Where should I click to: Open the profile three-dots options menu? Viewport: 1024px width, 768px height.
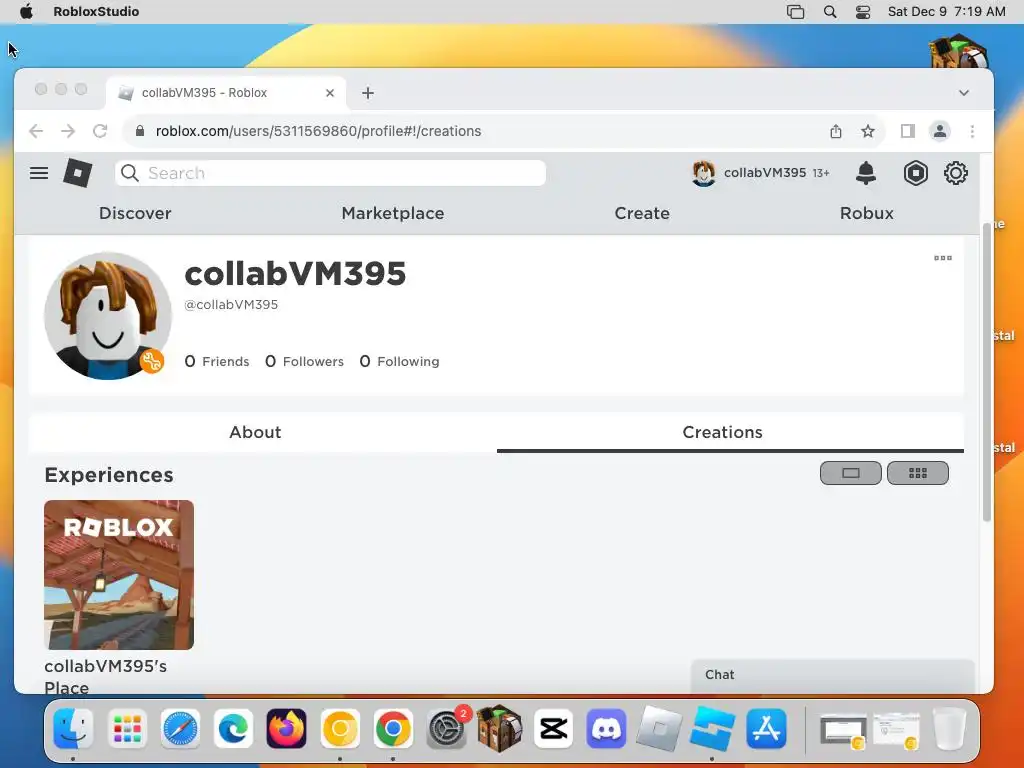click(x=942, y=258)
